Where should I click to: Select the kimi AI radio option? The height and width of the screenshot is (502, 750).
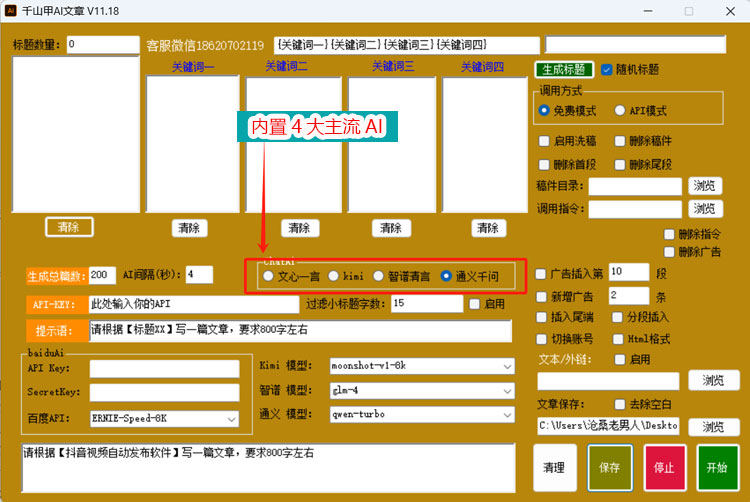coord(333,276)
